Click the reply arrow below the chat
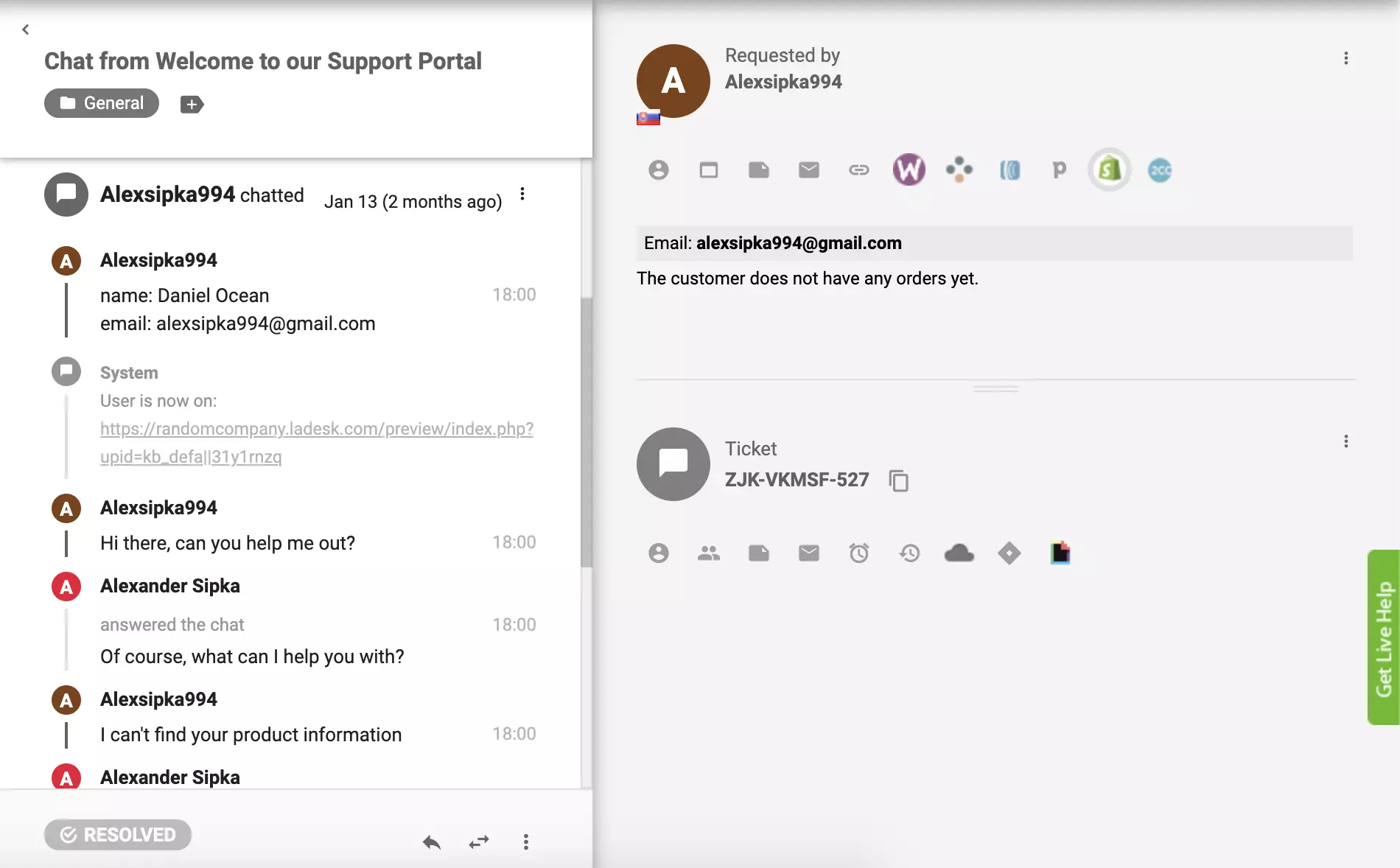Image resolution: width=1400 pixels, height=868 pixels. coord(433,843)
